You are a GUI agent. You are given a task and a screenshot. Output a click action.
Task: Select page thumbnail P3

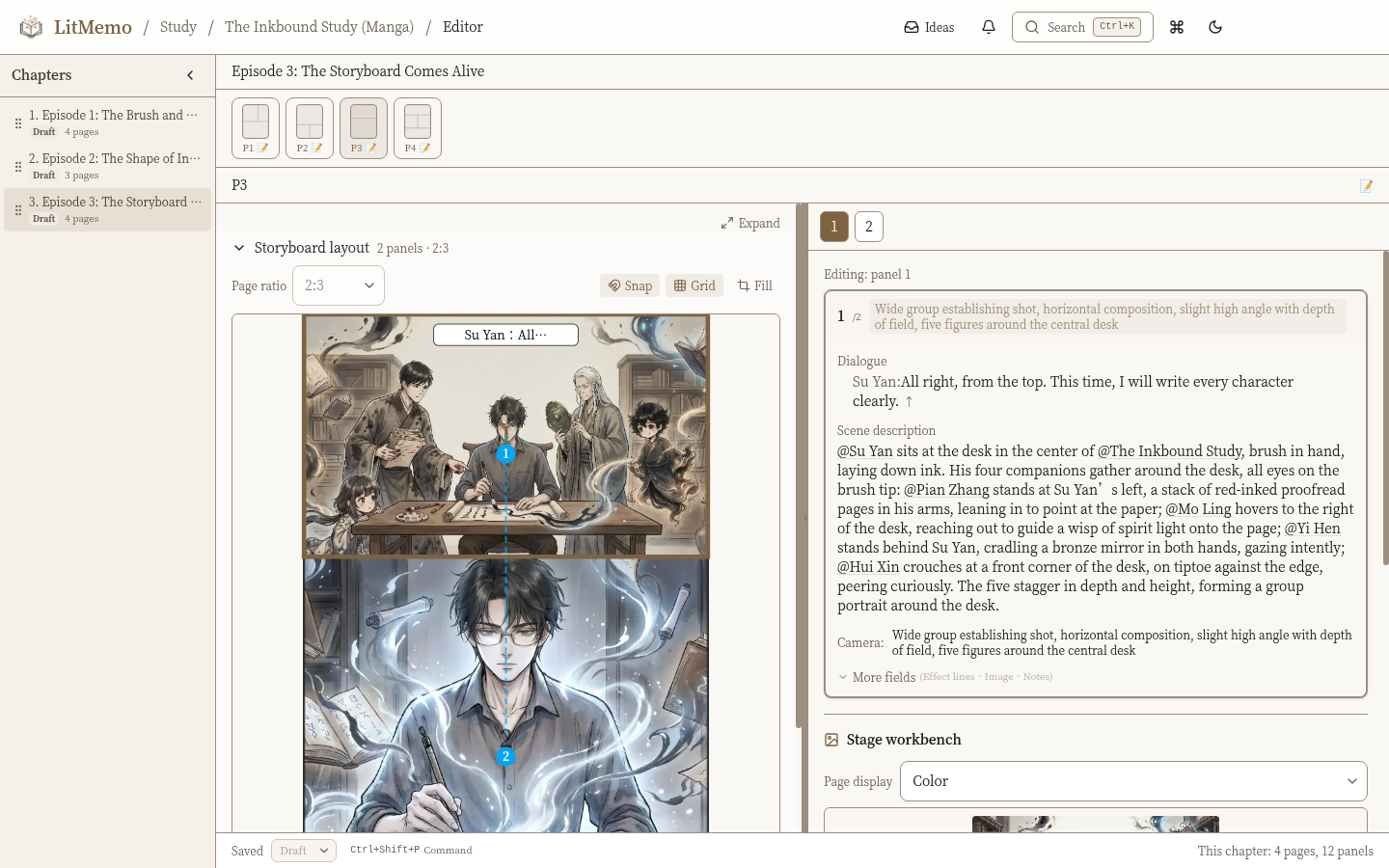(364, 128)
